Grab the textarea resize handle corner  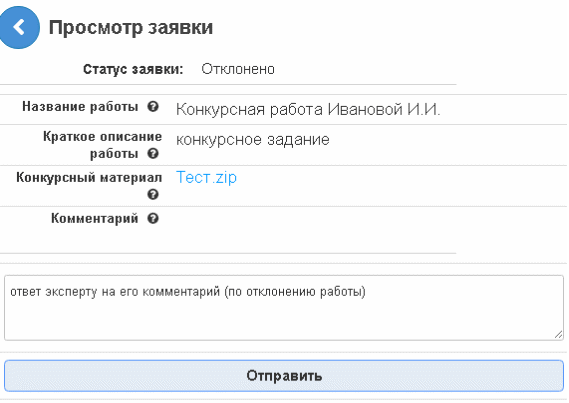point(559,335)
